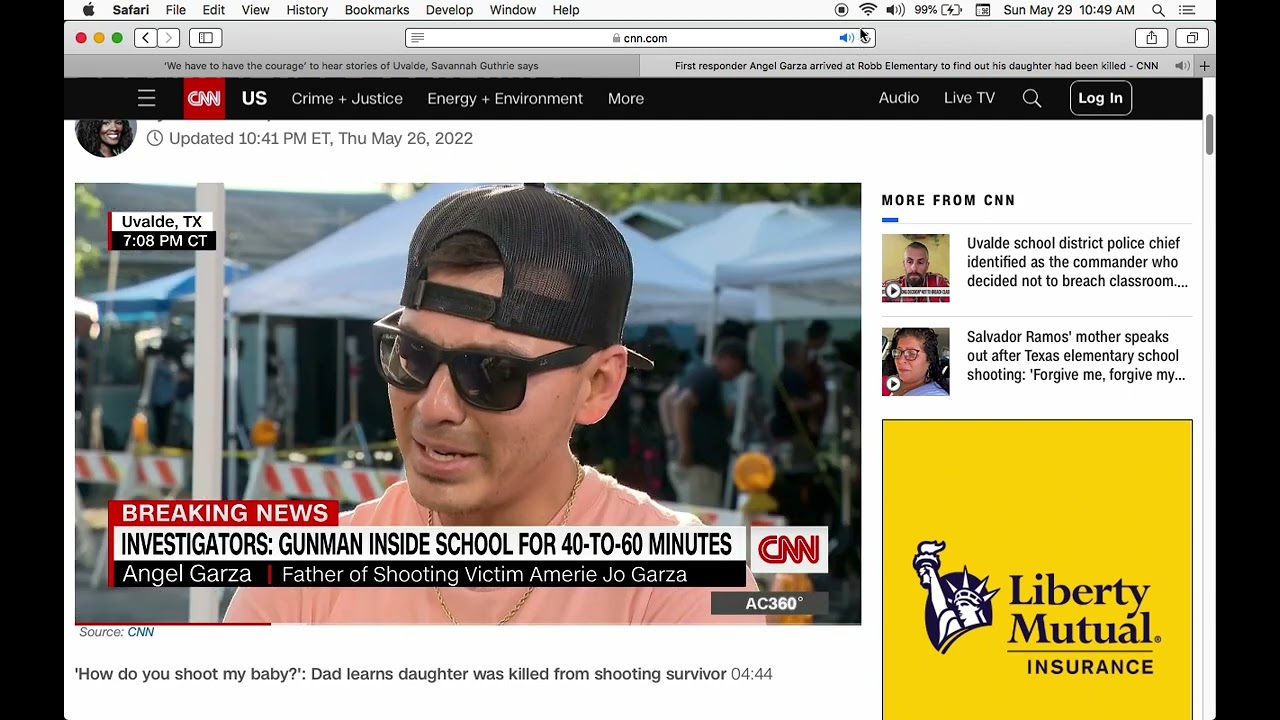Open the Help menu
1280x720 pixels.
pyautogui.click(x=566, y=10)
